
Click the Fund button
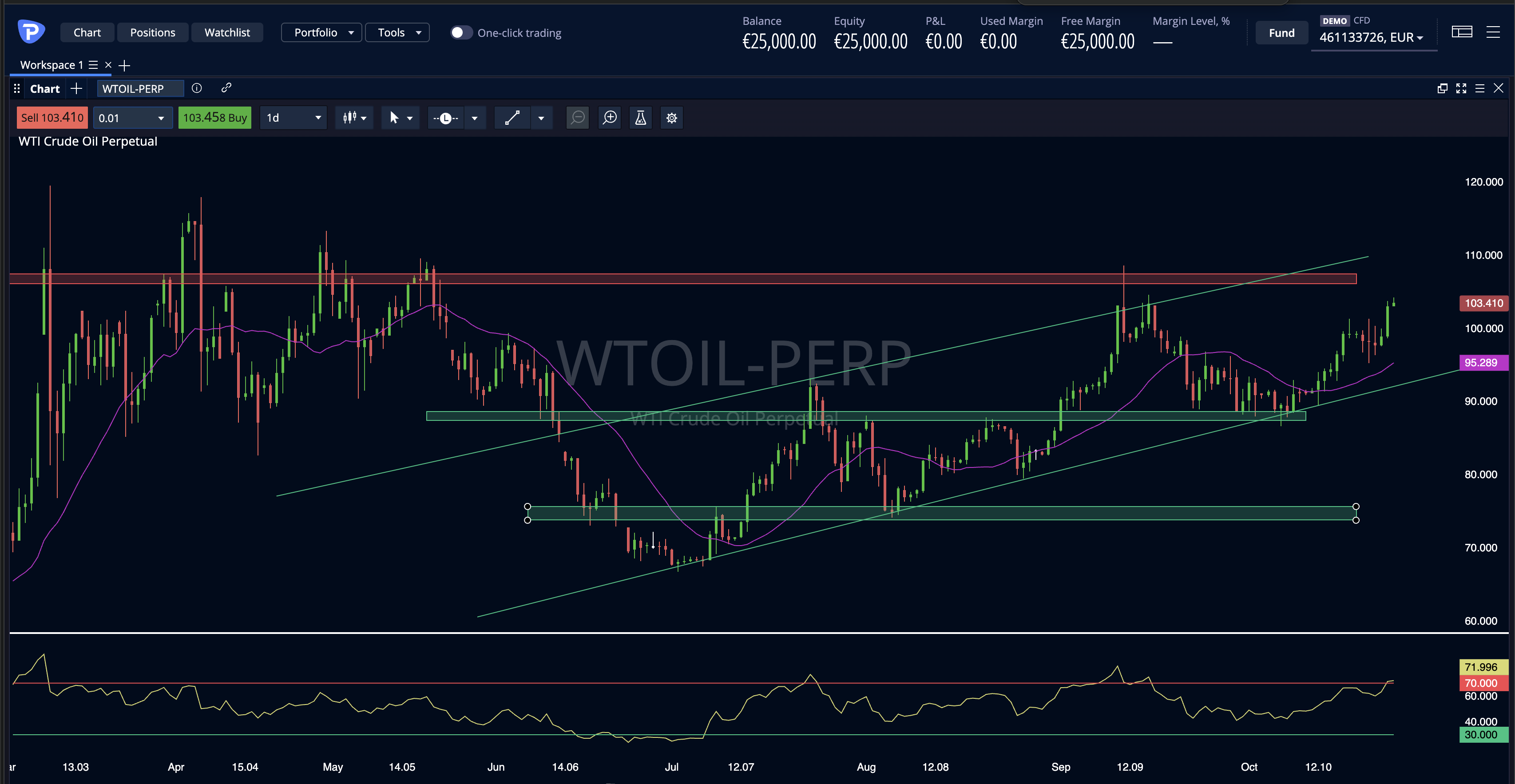(x=1281, y=33)
